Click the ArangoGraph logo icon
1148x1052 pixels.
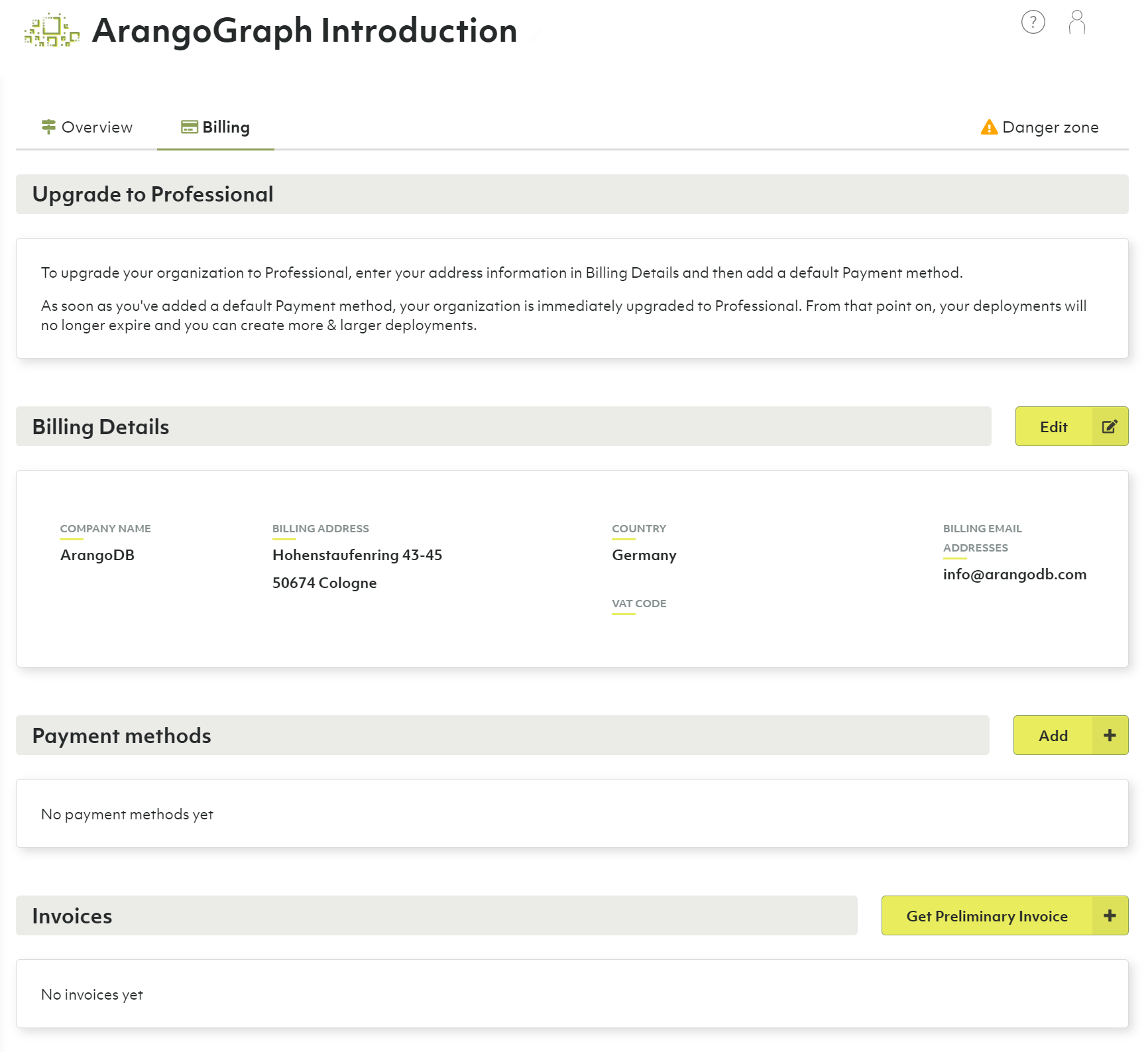click(52, 30)
